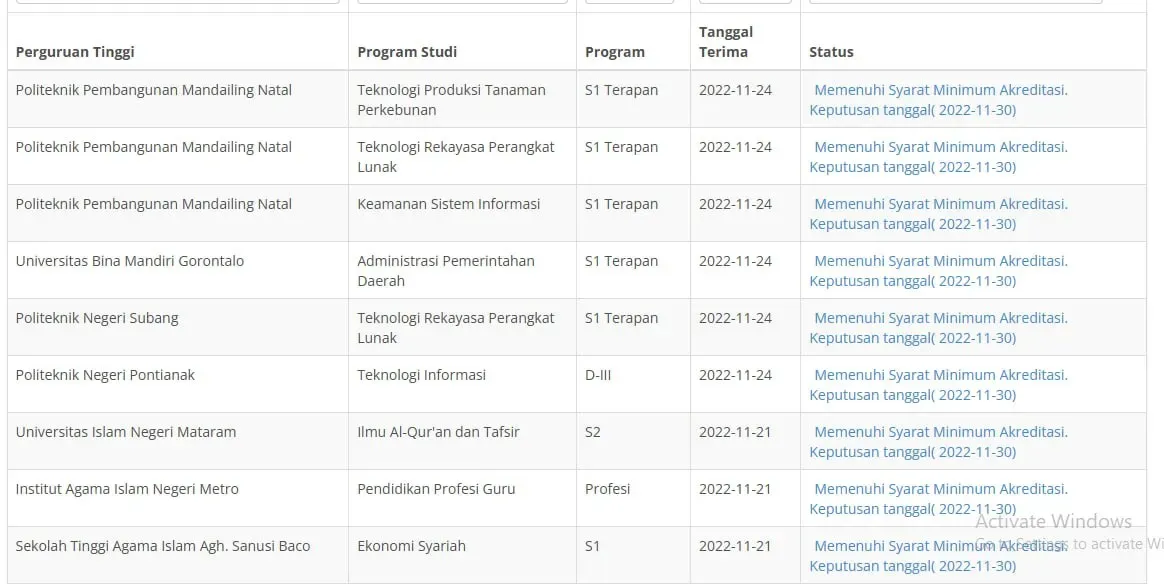Sort table by Status column header

tap(828, 51)
